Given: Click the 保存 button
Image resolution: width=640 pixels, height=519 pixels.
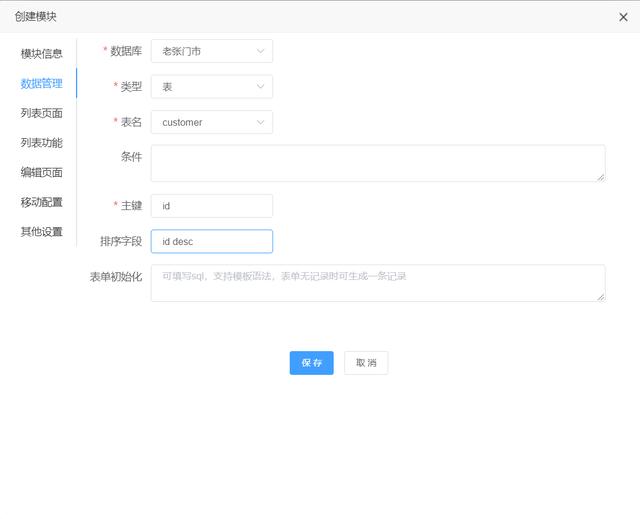Looking at the screenshot, I should click(x=311, y=363).
